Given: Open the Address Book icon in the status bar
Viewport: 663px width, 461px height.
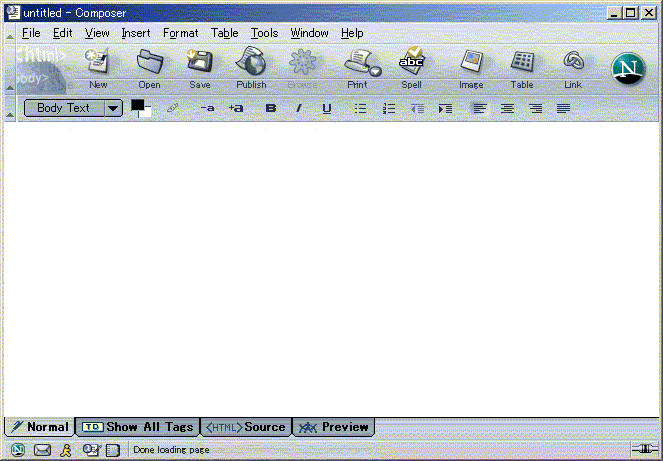Looking at the screenshot, I should (113, 450).
